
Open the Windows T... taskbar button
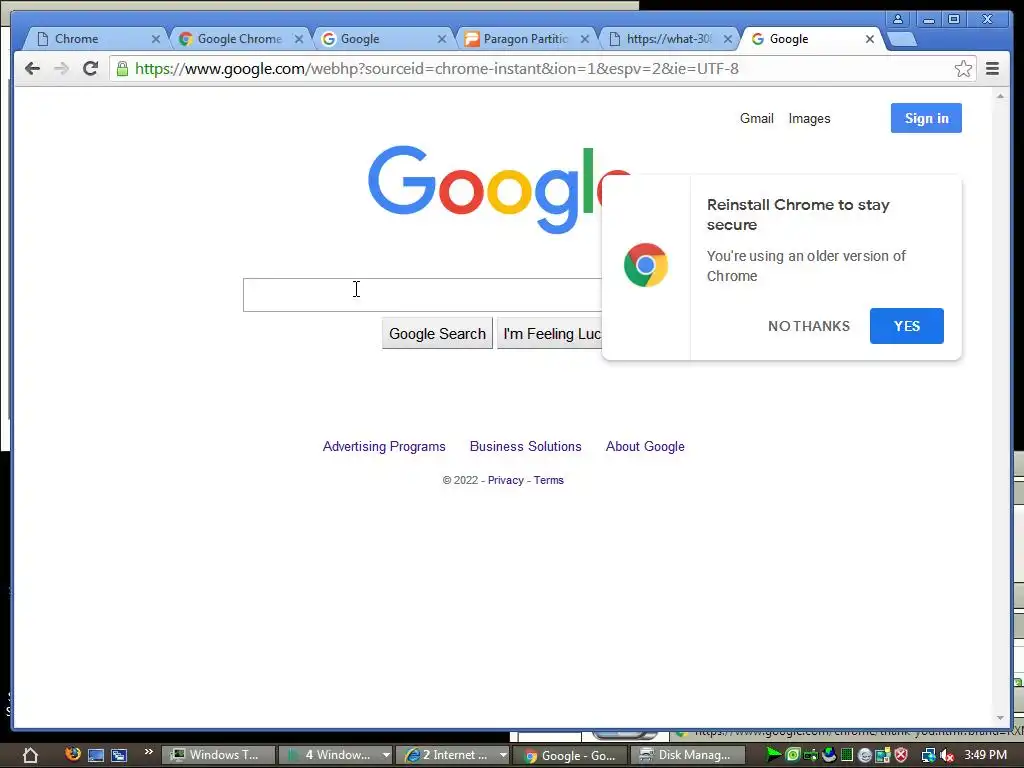[217, 755]
